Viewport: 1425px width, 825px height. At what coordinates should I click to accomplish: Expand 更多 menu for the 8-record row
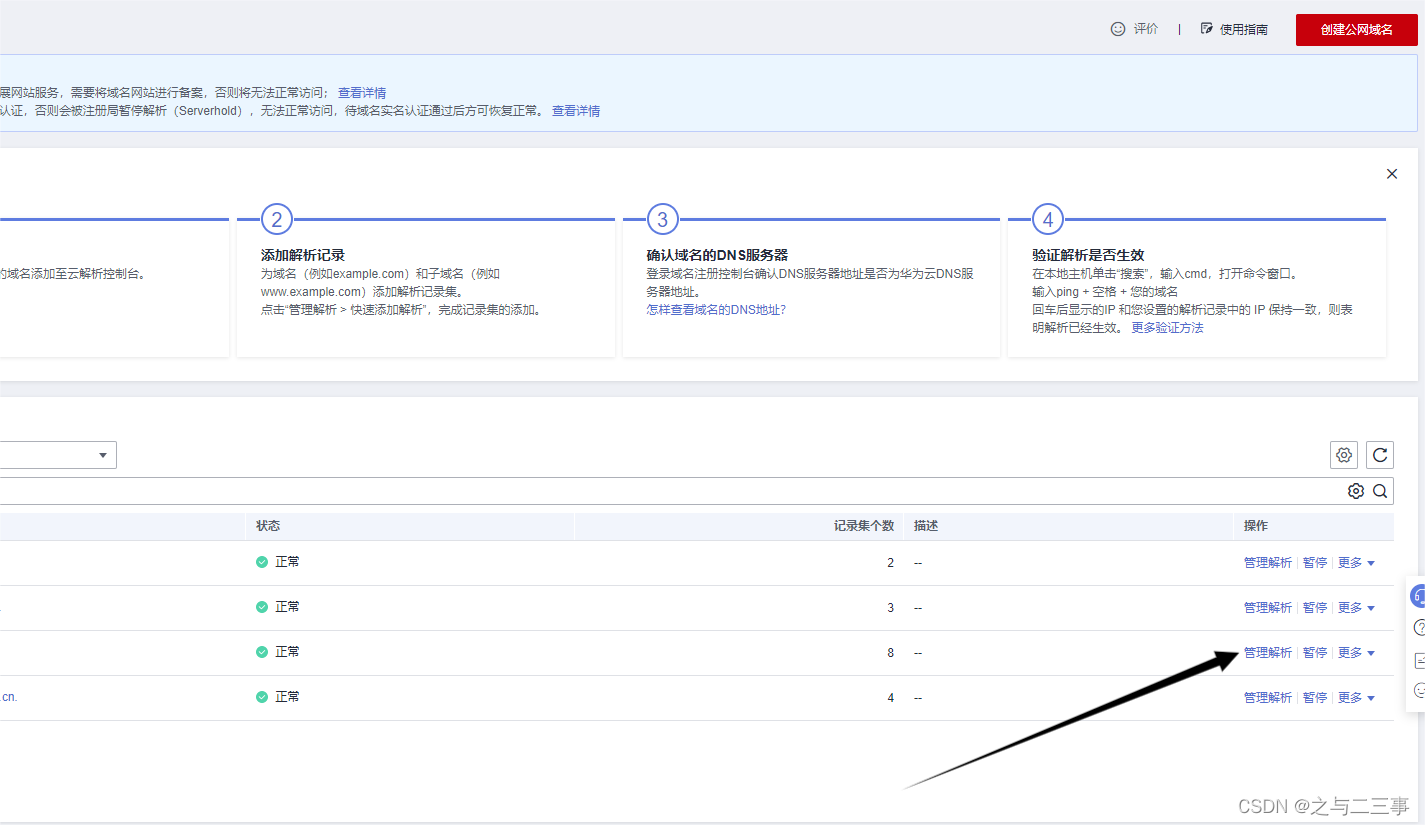pyautogui.click(x=1356, y=653)
